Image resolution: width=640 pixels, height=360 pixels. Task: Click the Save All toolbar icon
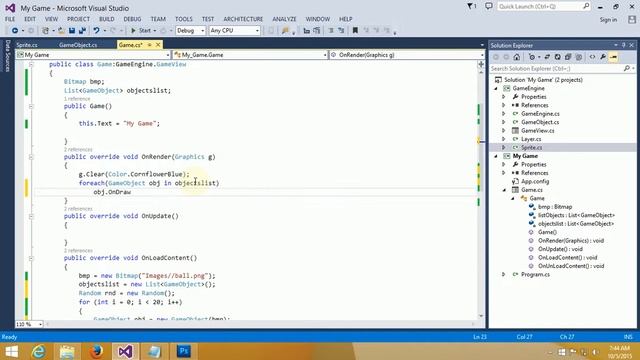[82, 31]
